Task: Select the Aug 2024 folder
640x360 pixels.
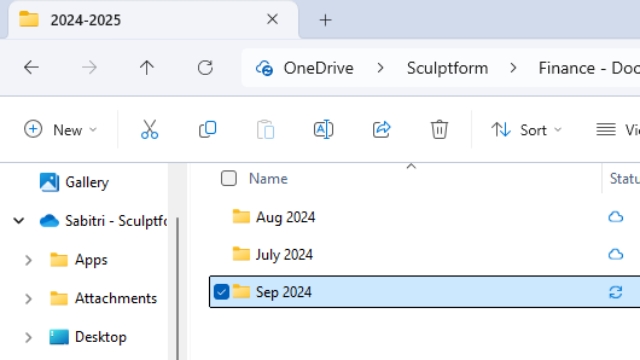Action: (285, 217)
